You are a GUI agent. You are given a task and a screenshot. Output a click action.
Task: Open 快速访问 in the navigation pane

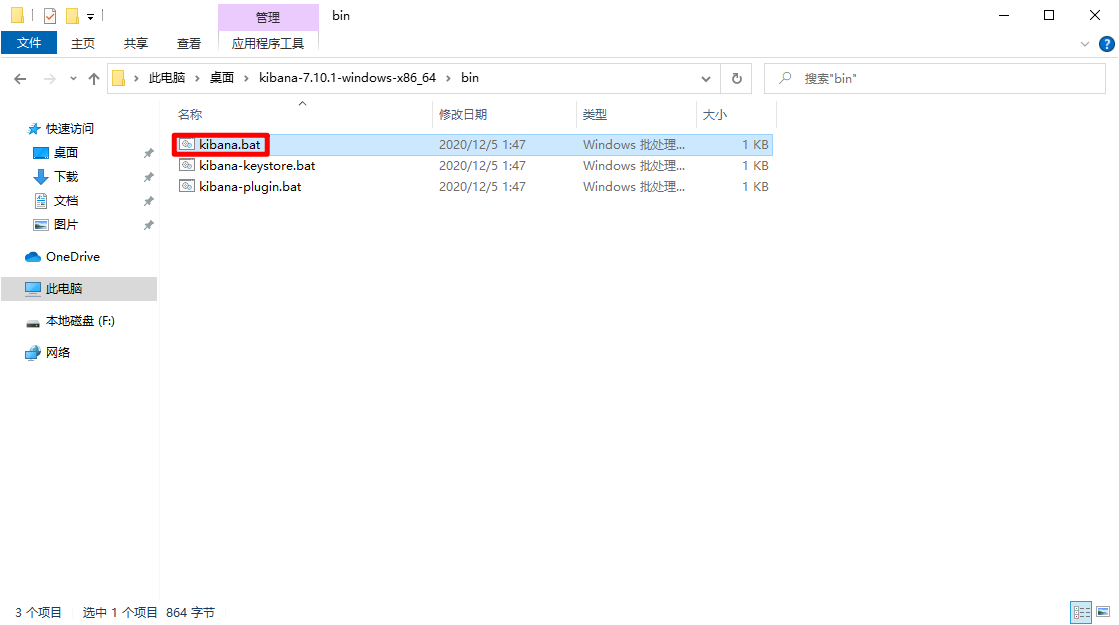click(69, 128)
